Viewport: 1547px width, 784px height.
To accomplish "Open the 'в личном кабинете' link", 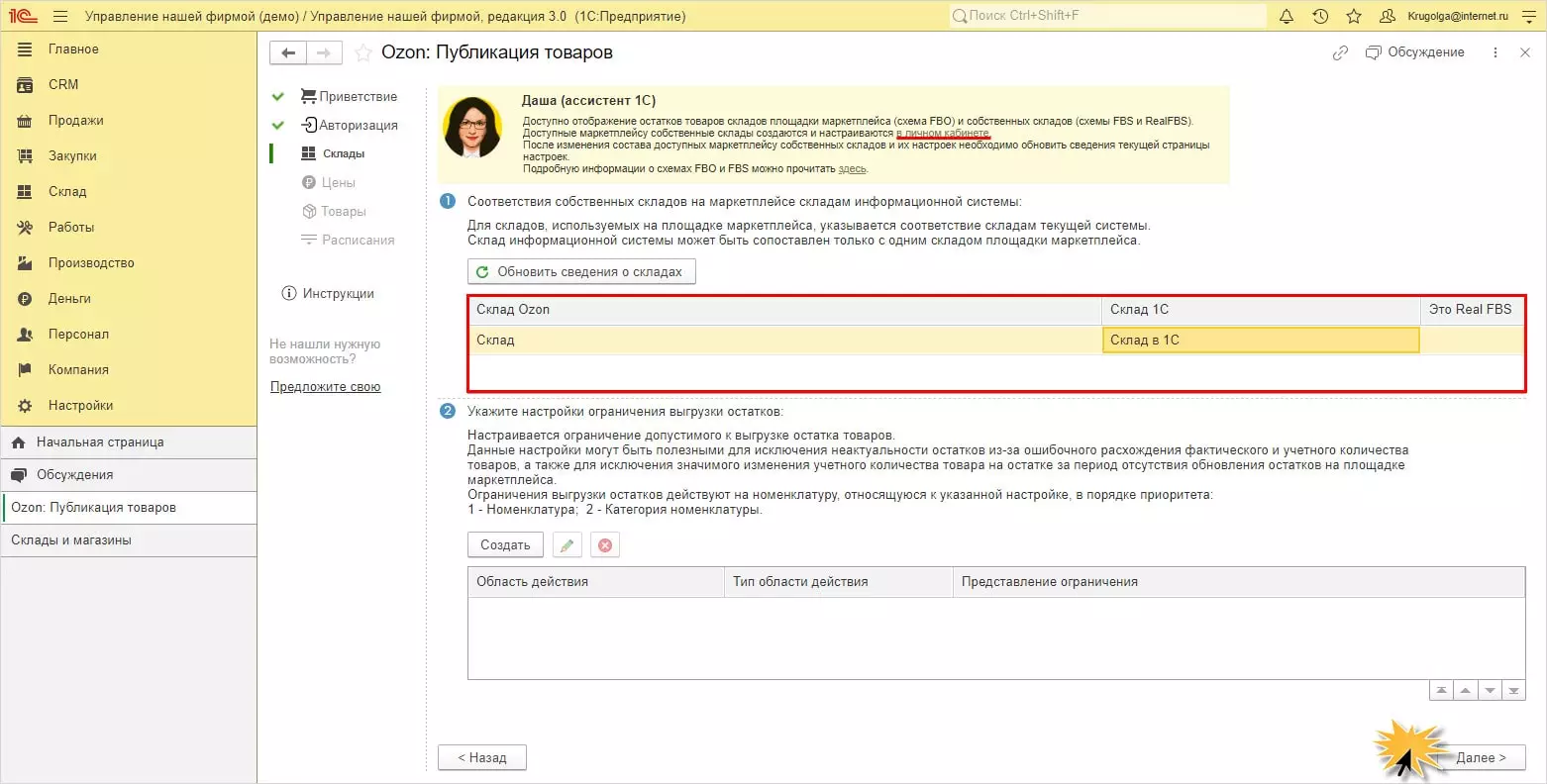I will [x=942, y=134].
